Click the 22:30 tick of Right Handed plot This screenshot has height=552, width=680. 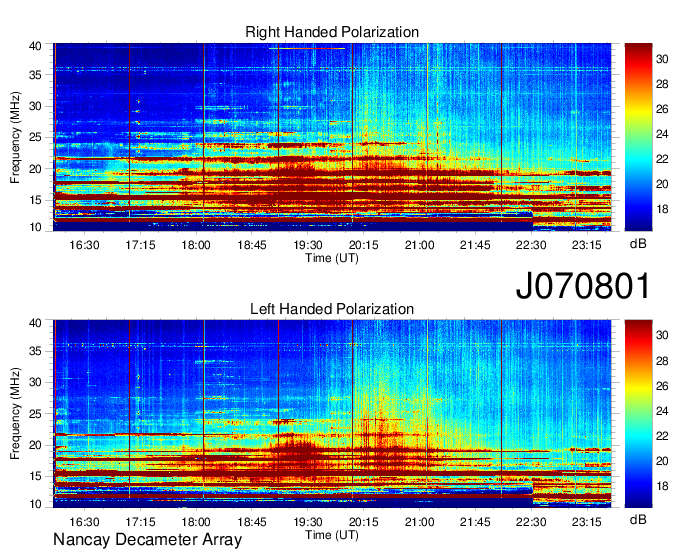531,245
